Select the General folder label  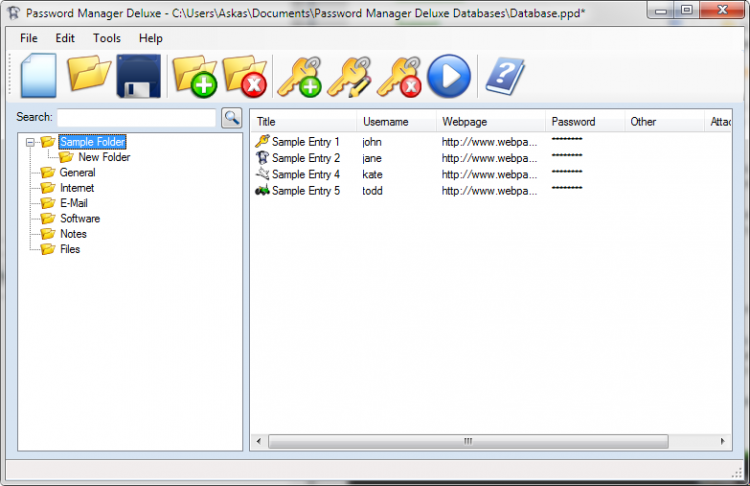click(x=77, y=172)
